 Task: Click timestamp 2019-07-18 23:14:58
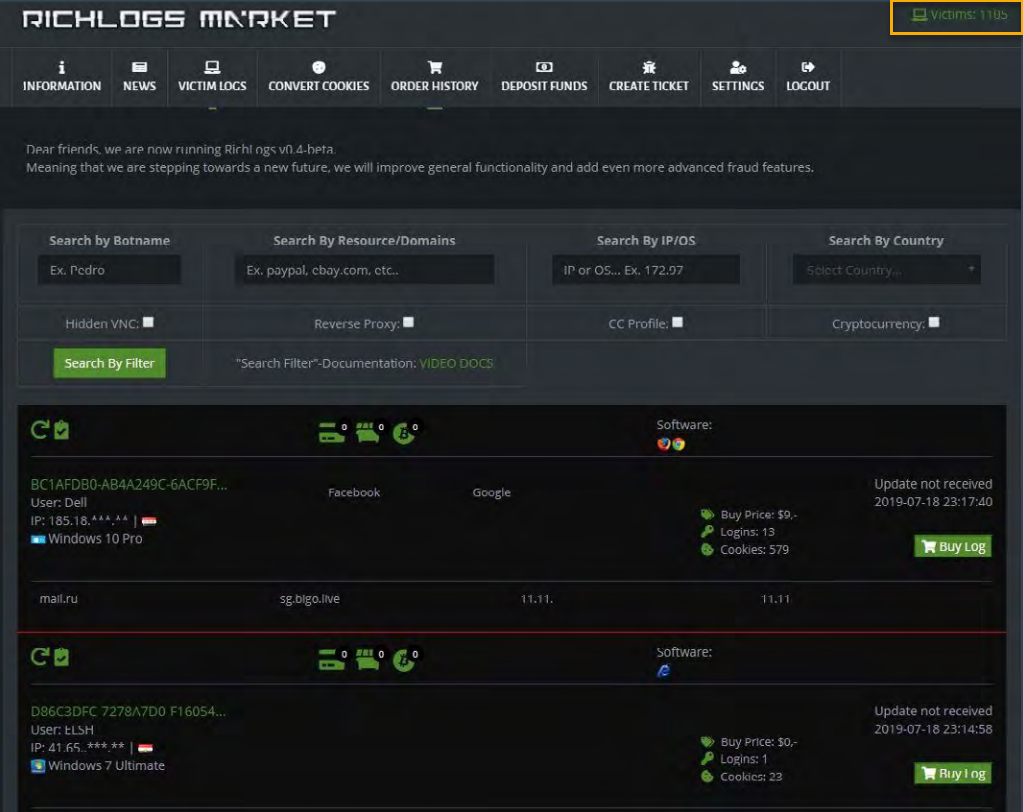pos(933,729)
